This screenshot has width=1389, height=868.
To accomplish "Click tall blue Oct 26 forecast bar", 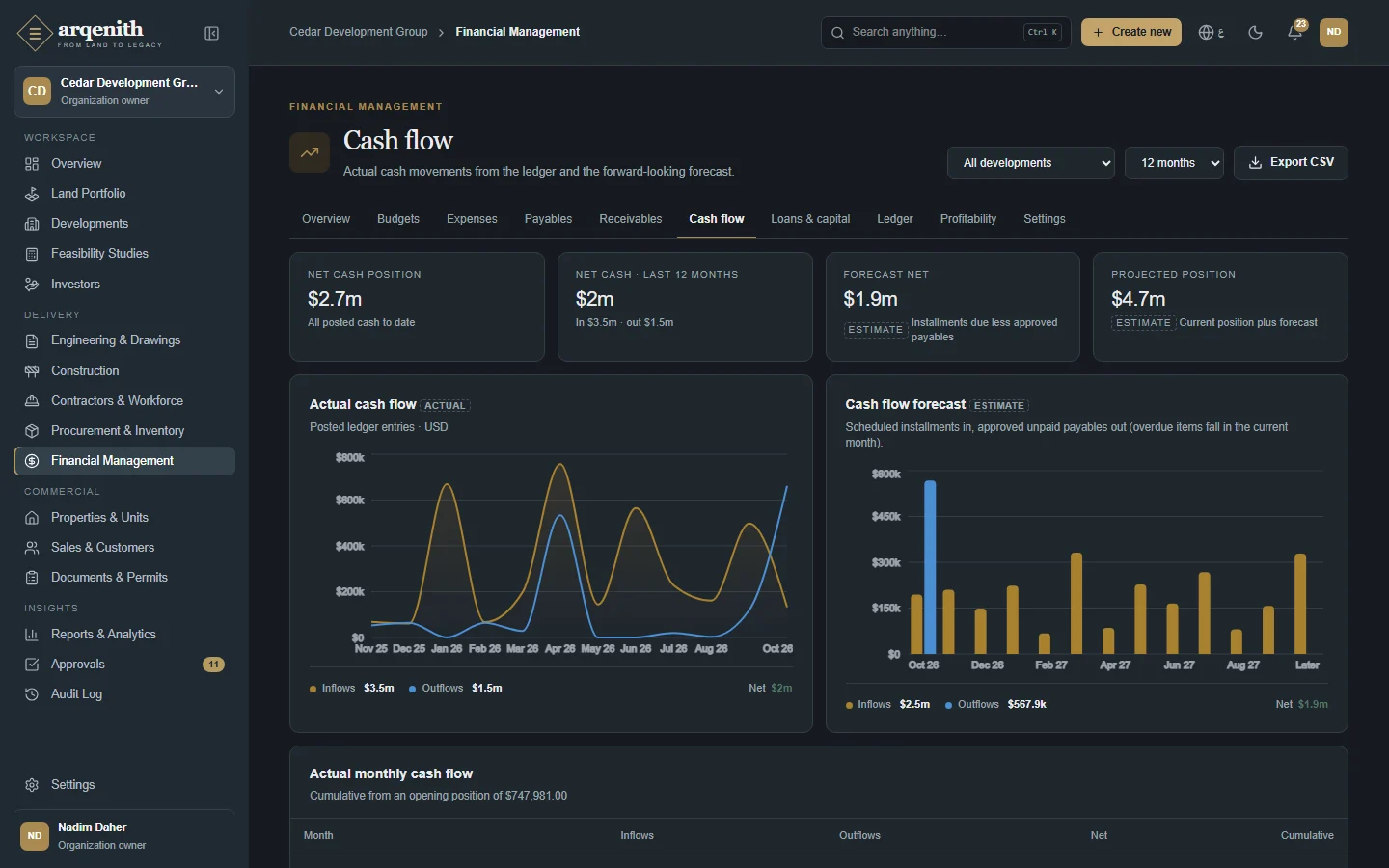I will click(x=930, y=567).
